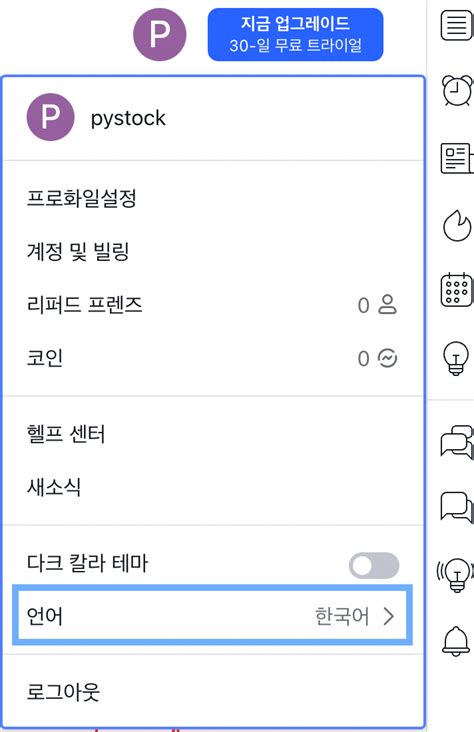
Task: Open the watchlist panel icon
Action: 457,26
